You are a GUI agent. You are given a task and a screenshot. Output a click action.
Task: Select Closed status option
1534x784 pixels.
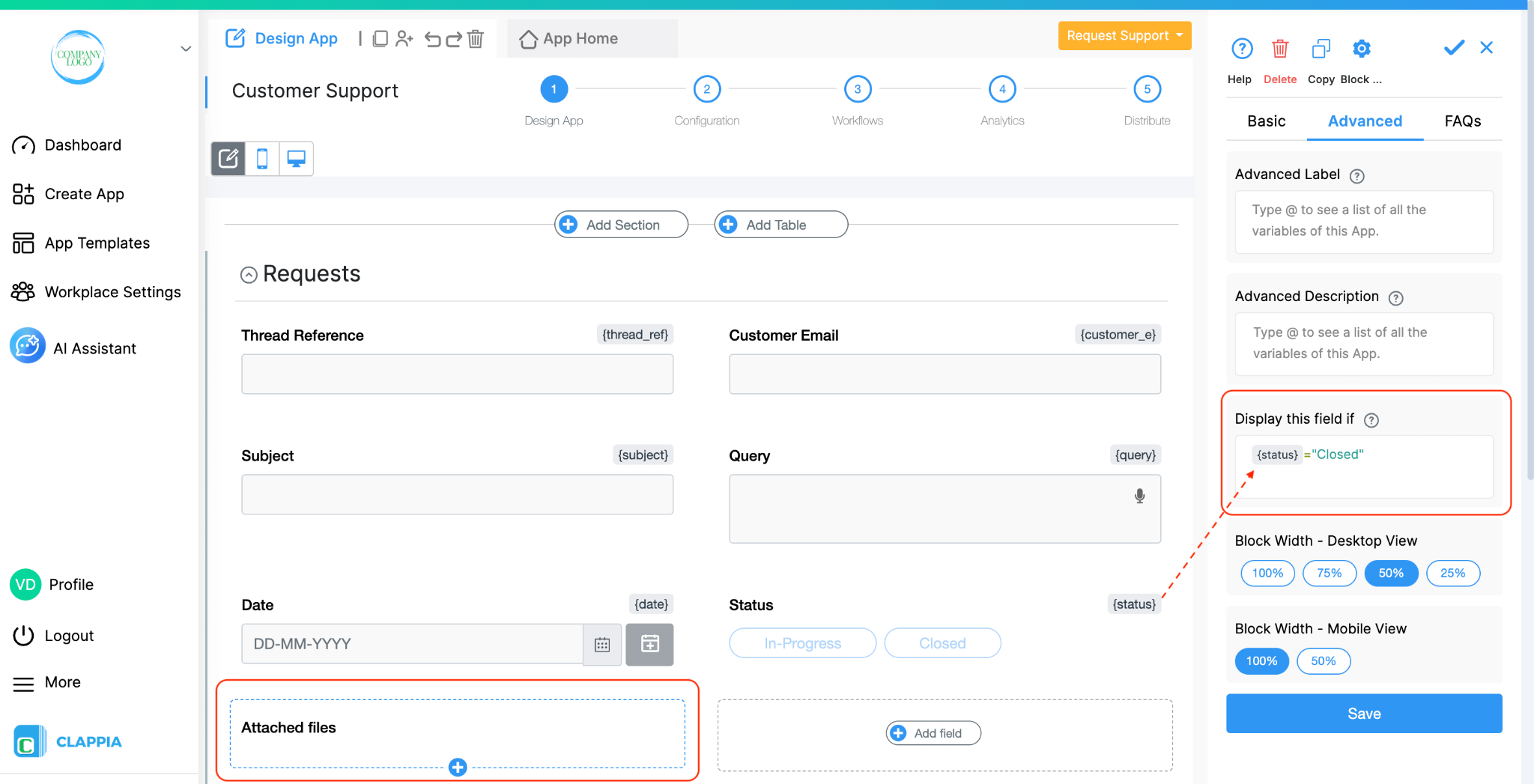[942, 643]
